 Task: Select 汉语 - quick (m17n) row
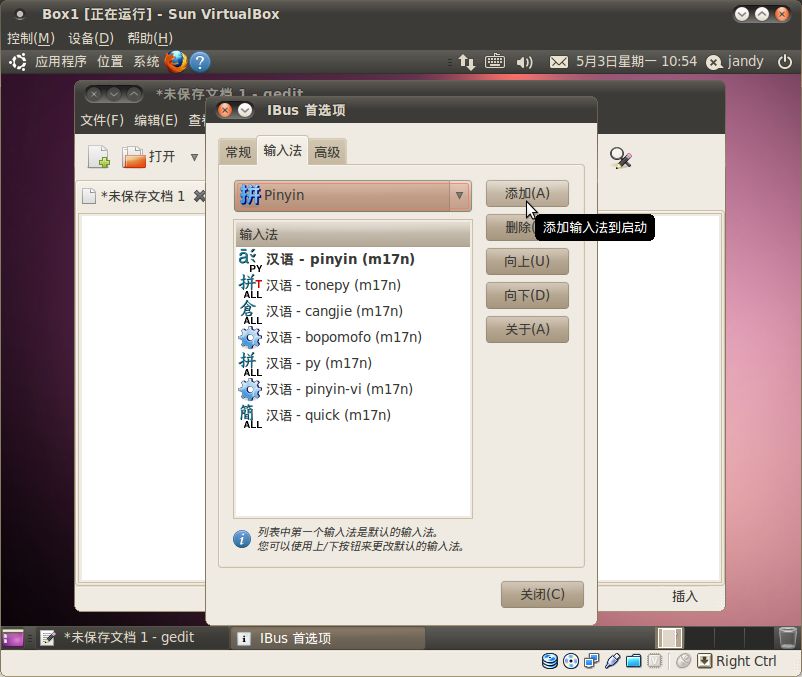click(353, 416)
